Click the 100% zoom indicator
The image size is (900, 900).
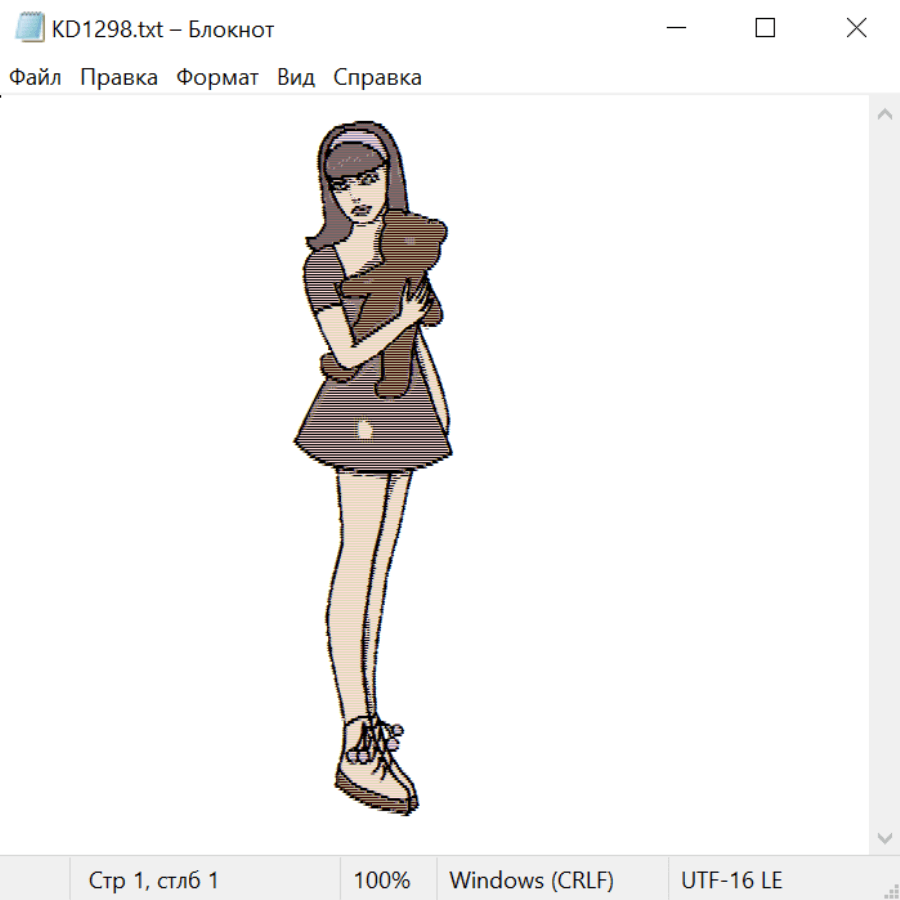click(382, 880)
